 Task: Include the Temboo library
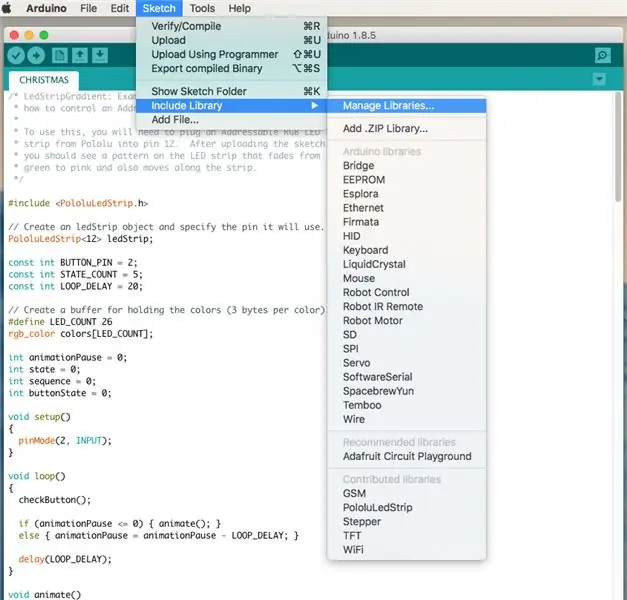406,405
